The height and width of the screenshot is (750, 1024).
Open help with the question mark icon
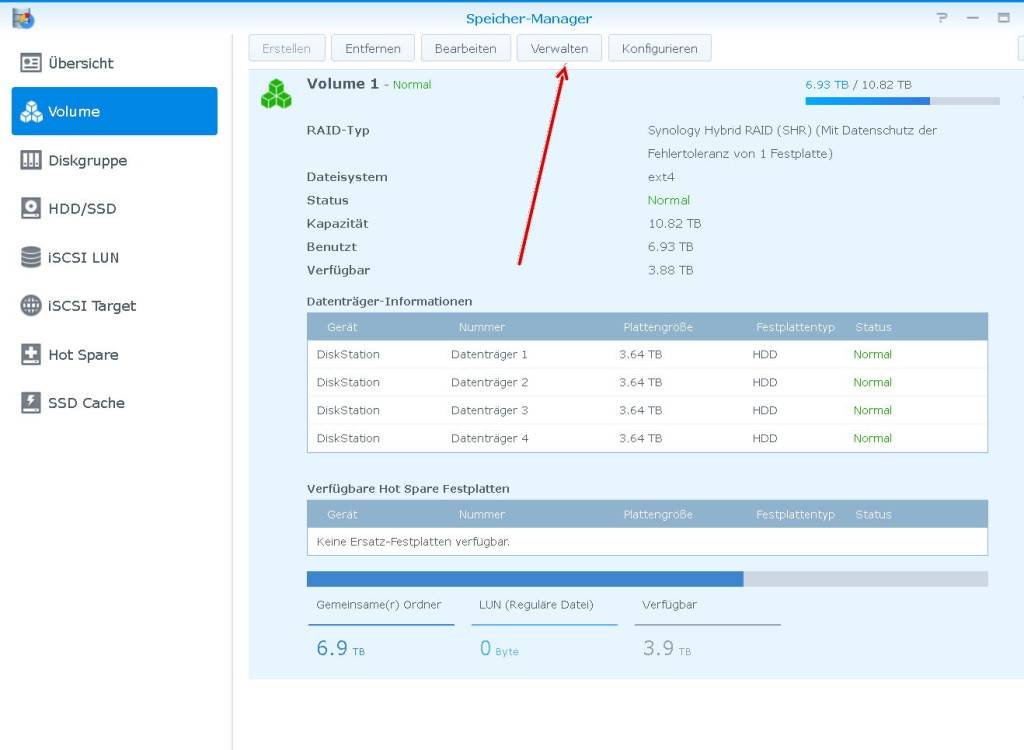pyautogui.click(x=942, y=18)
